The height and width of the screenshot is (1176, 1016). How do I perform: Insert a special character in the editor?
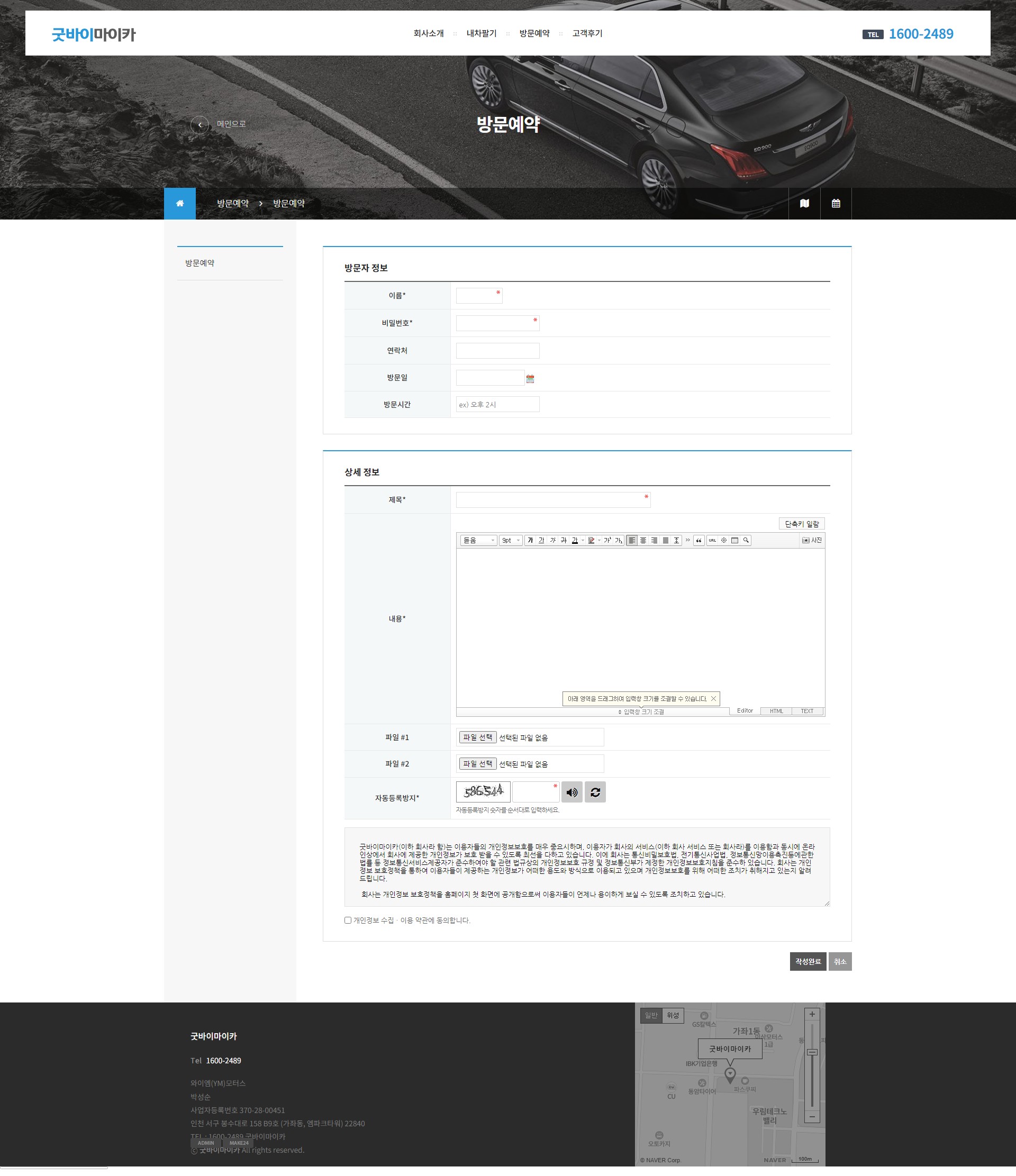tap(724, 540)
